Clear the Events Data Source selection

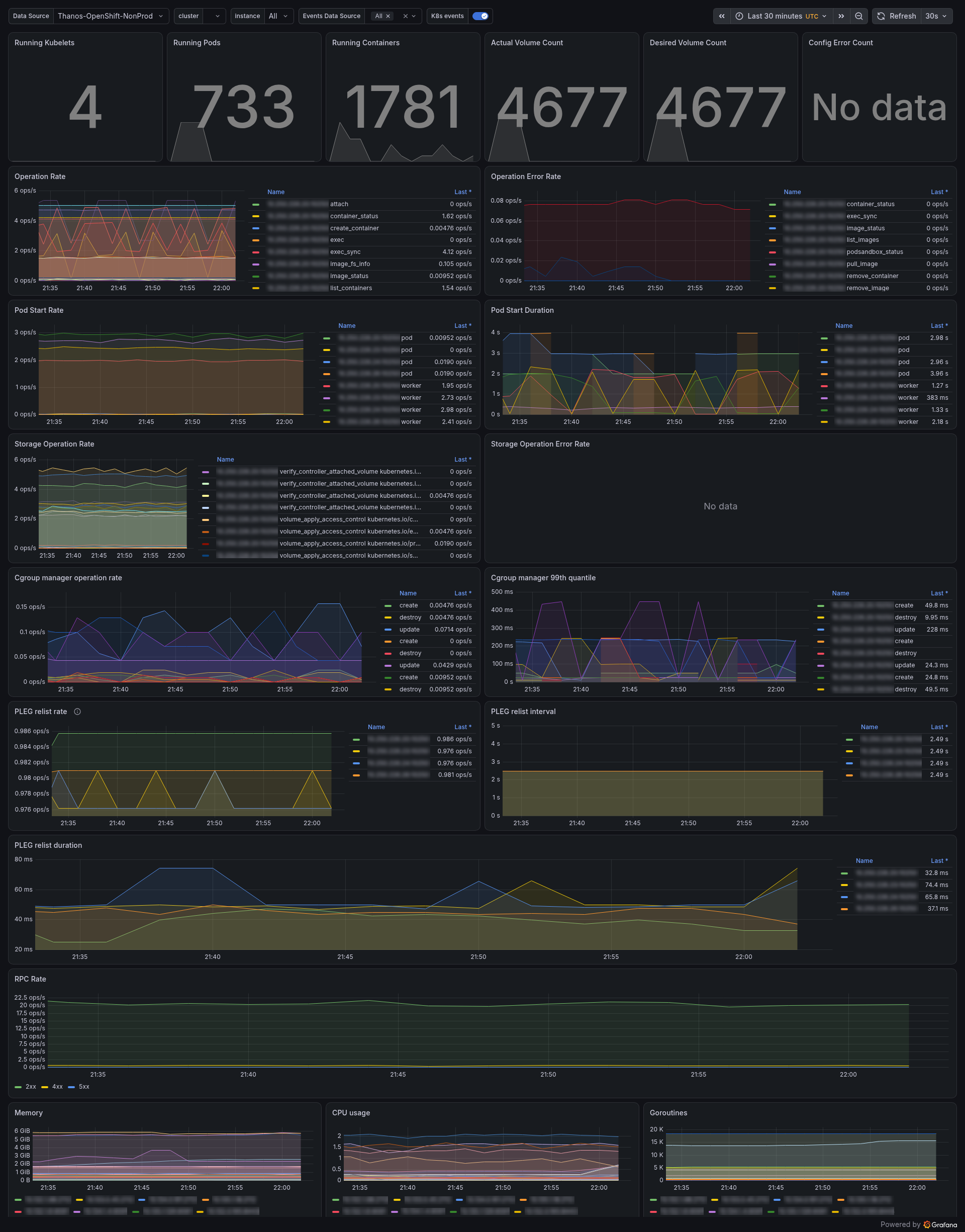tap(405, 17)
